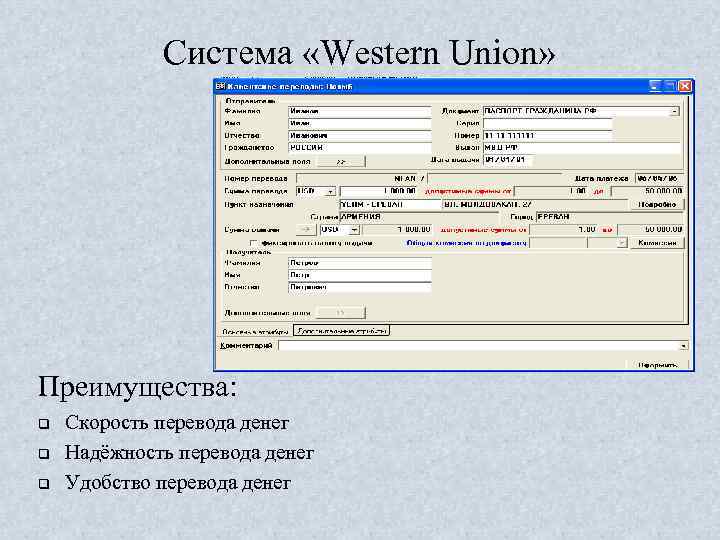
Task: Click the recipient Отчество field containing Петрович
Action: coord(360,287)
